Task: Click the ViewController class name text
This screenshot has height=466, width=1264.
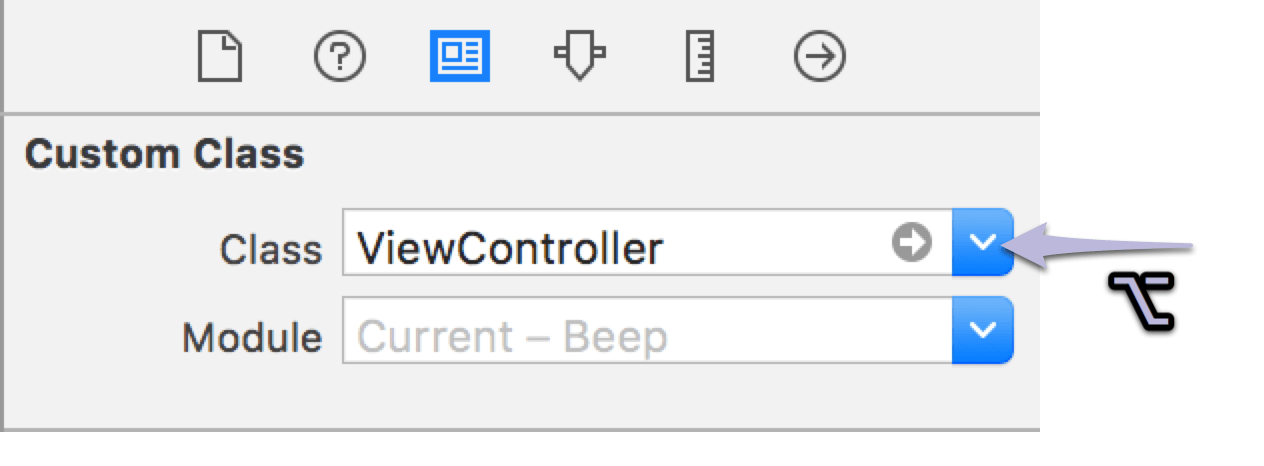Action: (x=510, y=246)
